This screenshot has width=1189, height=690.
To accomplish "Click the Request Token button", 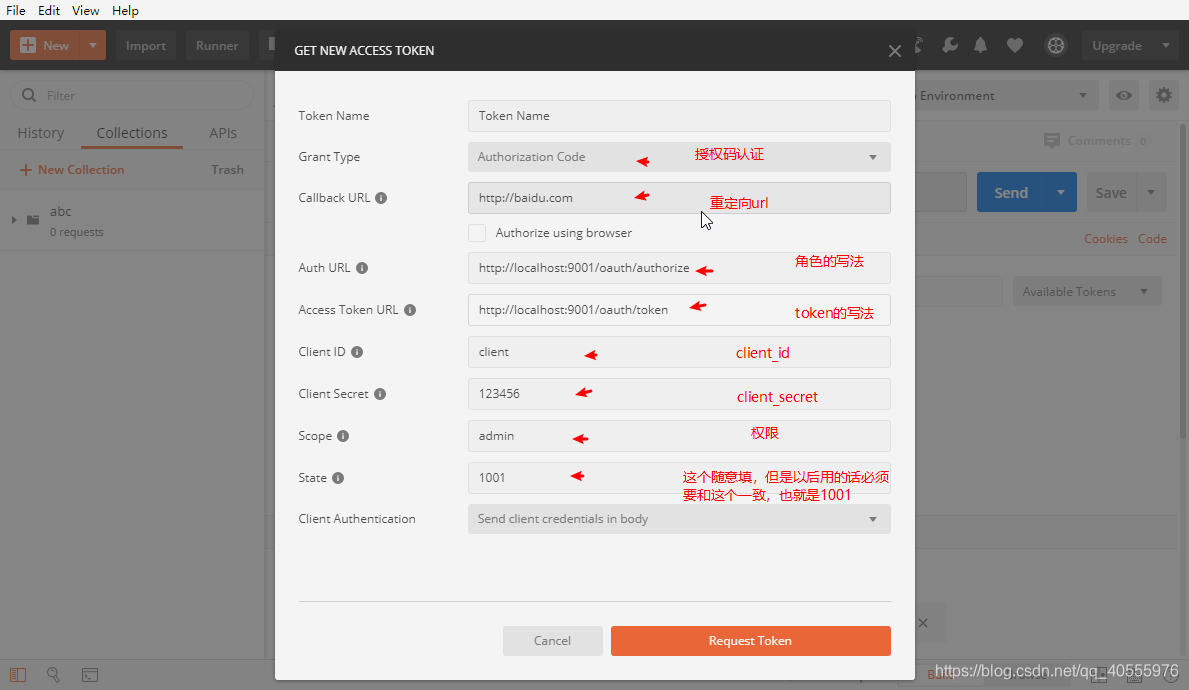I will [750, 640].
